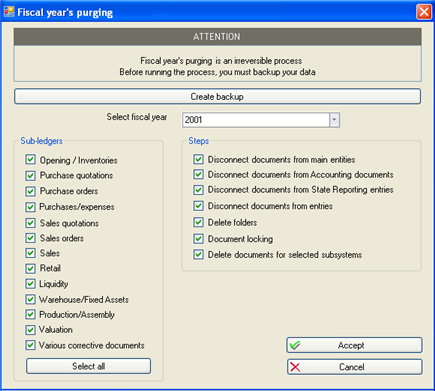Uncheck Purchases/expenses checkbox

[31, 207]
